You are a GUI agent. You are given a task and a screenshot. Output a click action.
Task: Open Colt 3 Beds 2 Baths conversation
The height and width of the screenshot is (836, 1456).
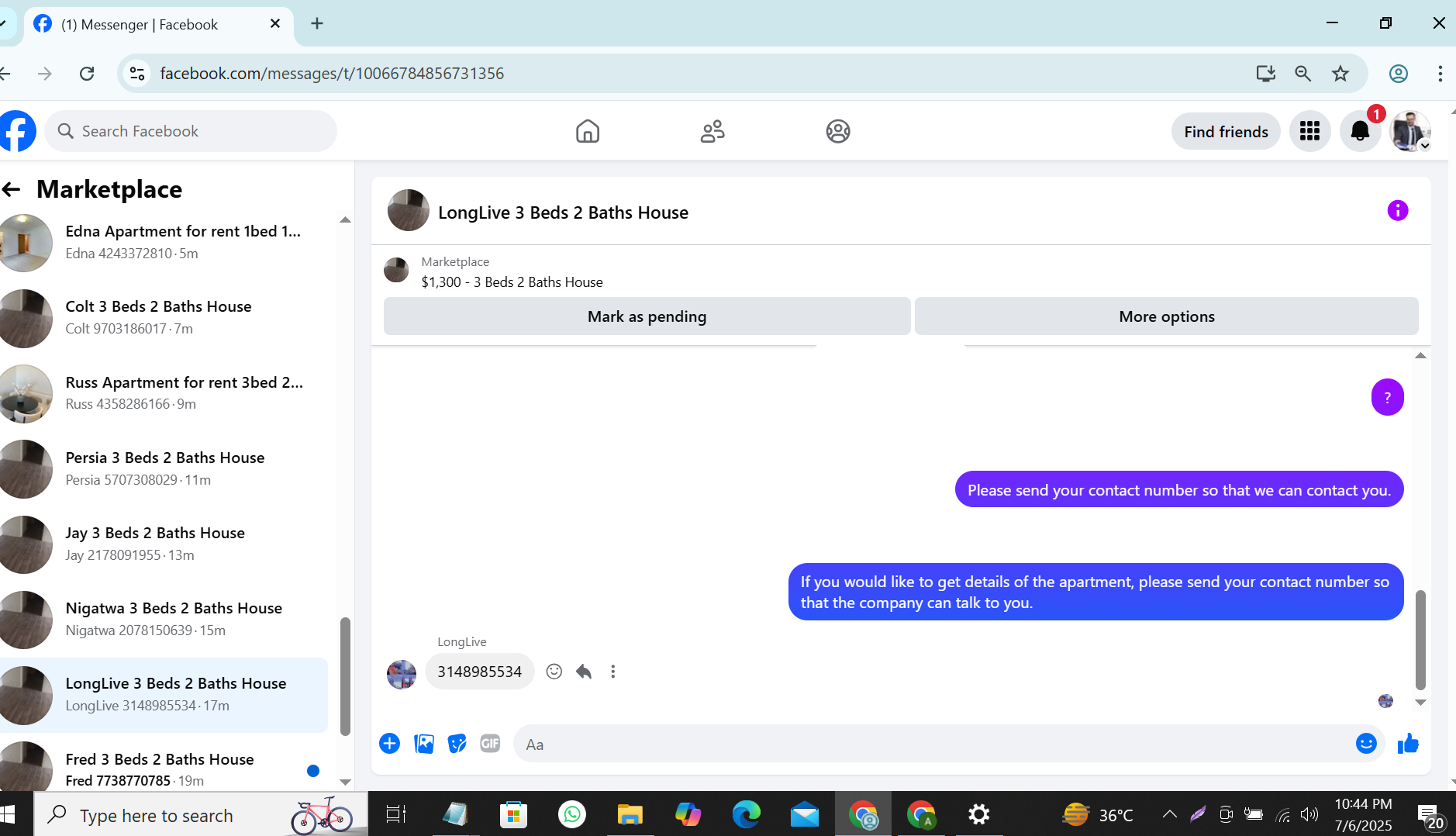pyautogui.click(x=164, y=318)
